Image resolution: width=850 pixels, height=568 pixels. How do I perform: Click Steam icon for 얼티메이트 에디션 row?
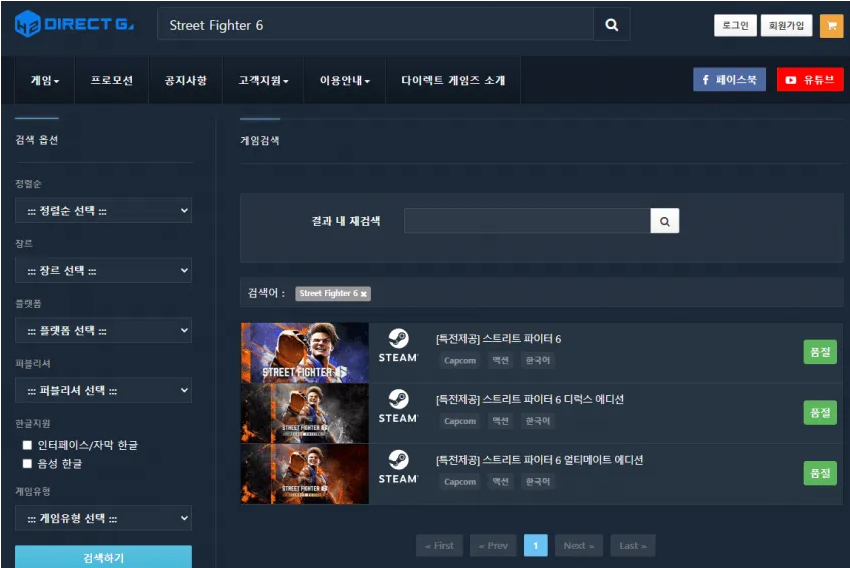tap(398, 467)
